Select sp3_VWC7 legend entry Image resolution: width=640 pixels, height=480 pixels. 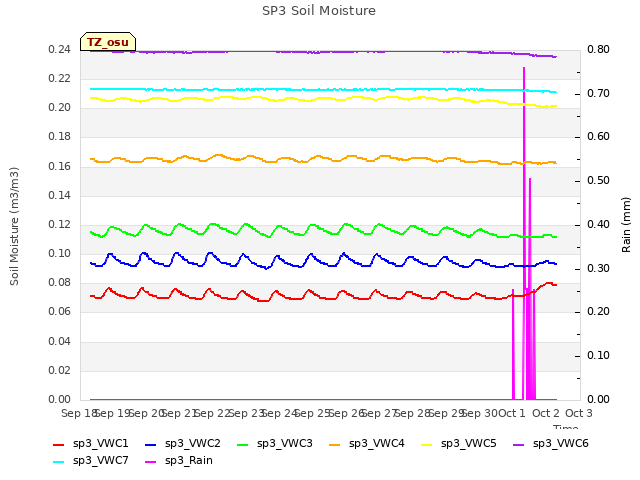pos(91,461)
